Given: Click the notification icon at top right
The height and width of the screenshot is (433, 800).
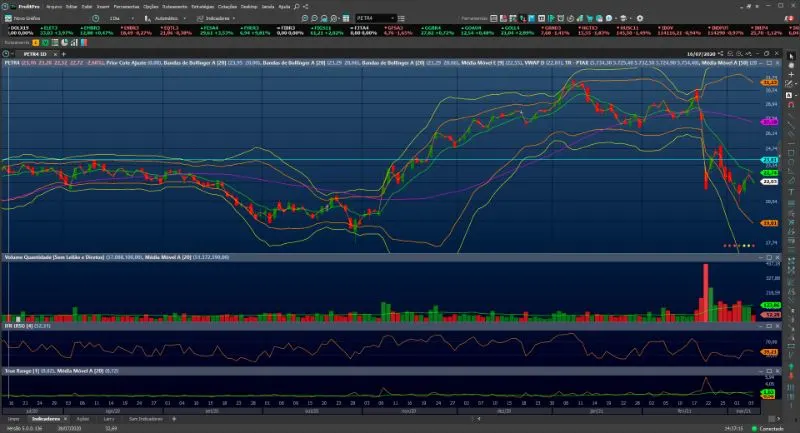Looking at the screenshot, I should point(790,18).
